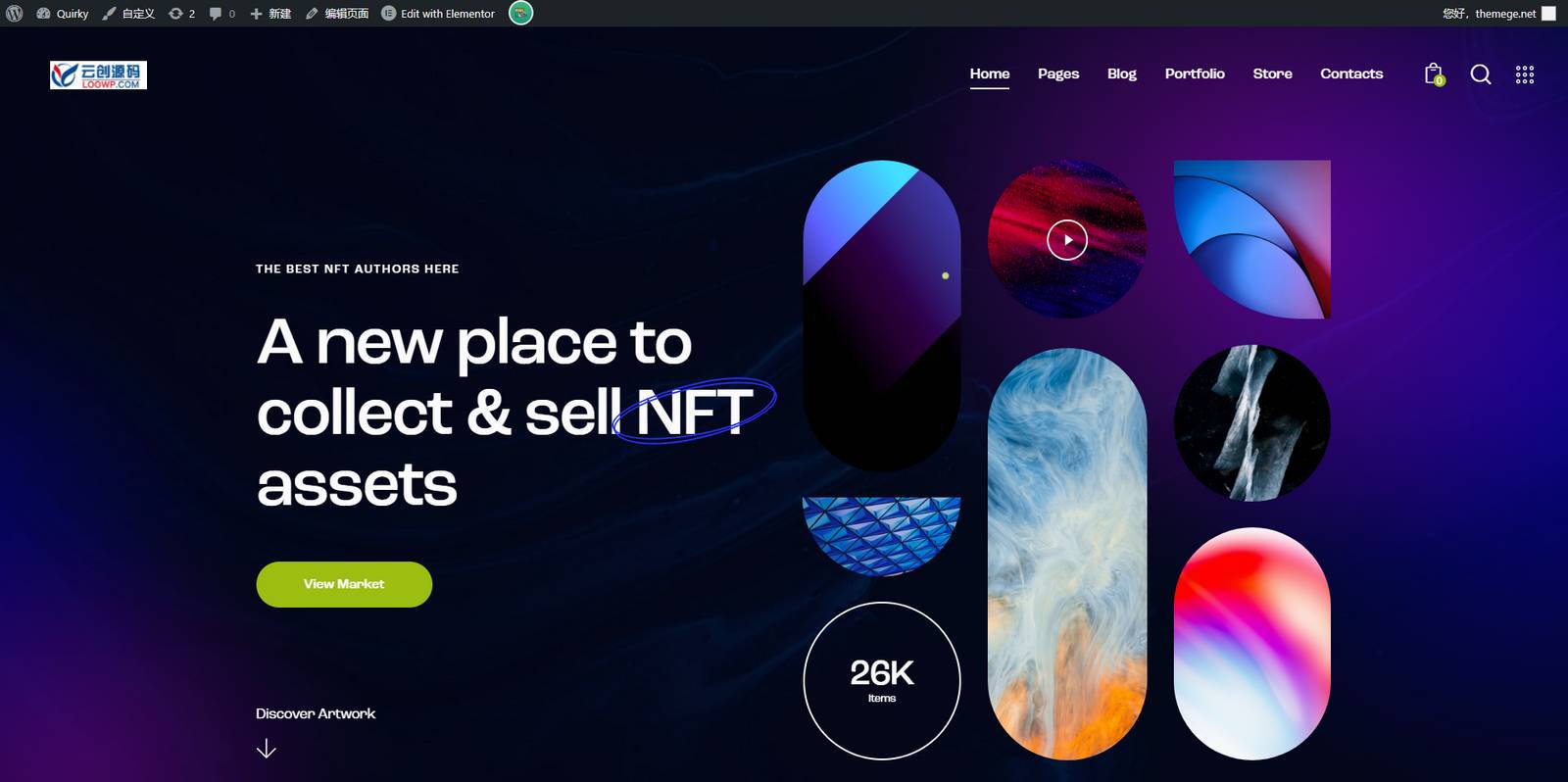Click Edit with Elementor in admin bar
Viewport: 1568px width, 782px height.
(438, 14)
